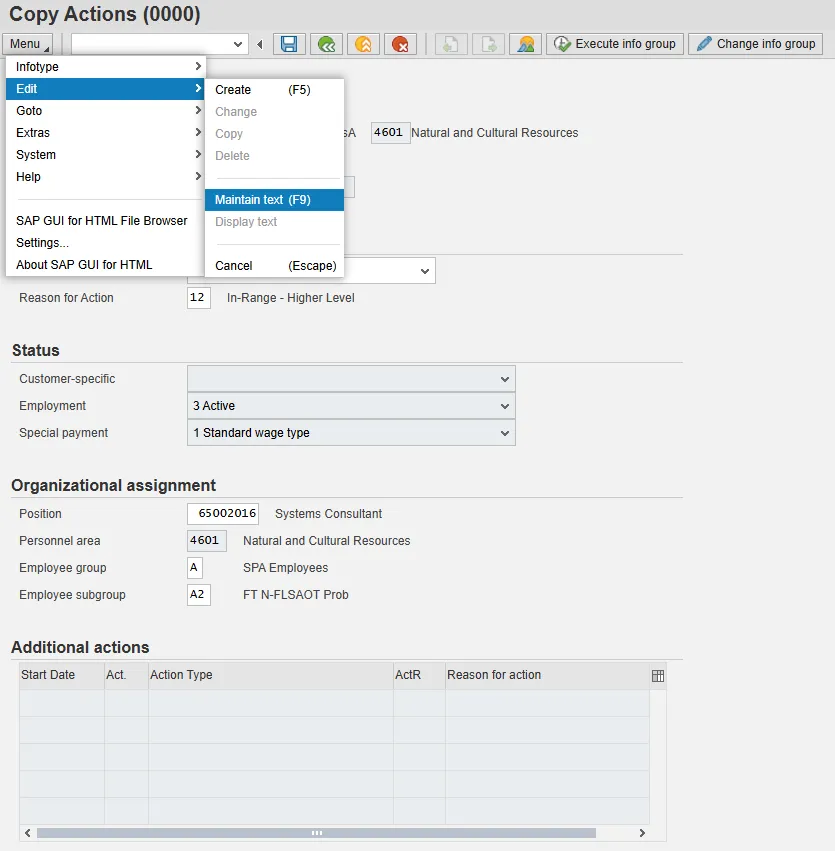This screenshot has height=851, width=835.
Task: Click the small arrow beside command field
Action: tap(260, 44)
